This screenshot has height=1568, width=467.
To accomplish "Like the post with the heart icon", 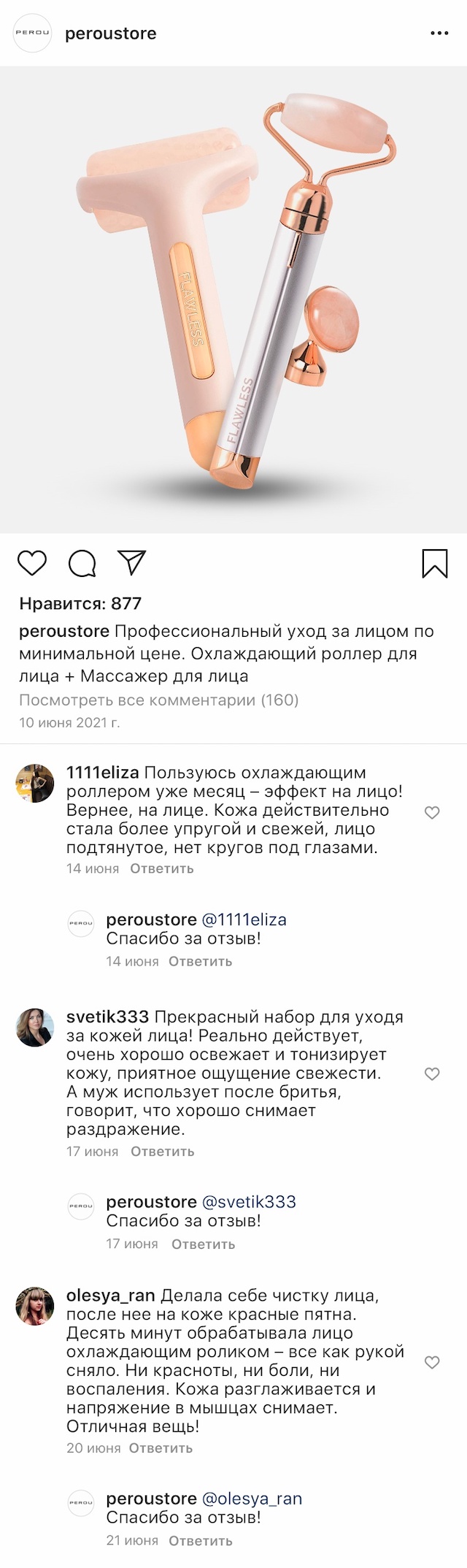I will click(32, 563).
